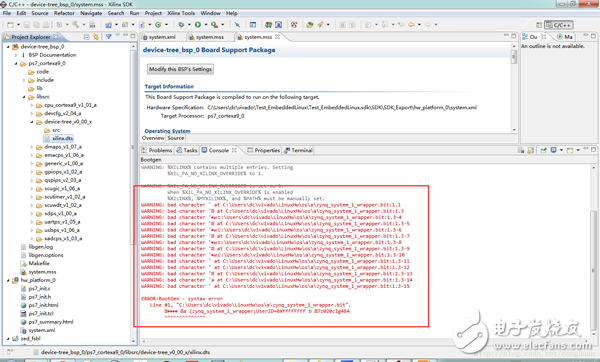Click the Open Perspective icon
The image size is (600, 362).
[x=539, y=25]
